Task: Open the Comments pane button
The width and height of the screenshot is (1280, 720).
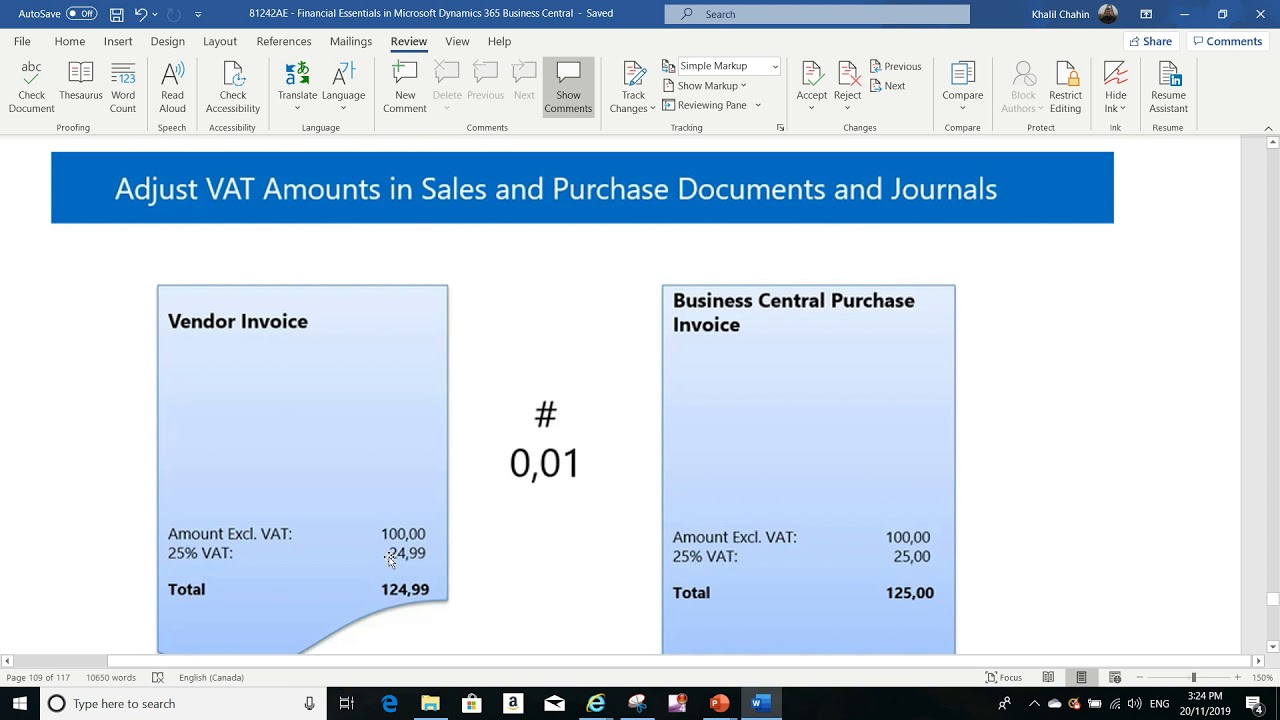Action: 1226,41
